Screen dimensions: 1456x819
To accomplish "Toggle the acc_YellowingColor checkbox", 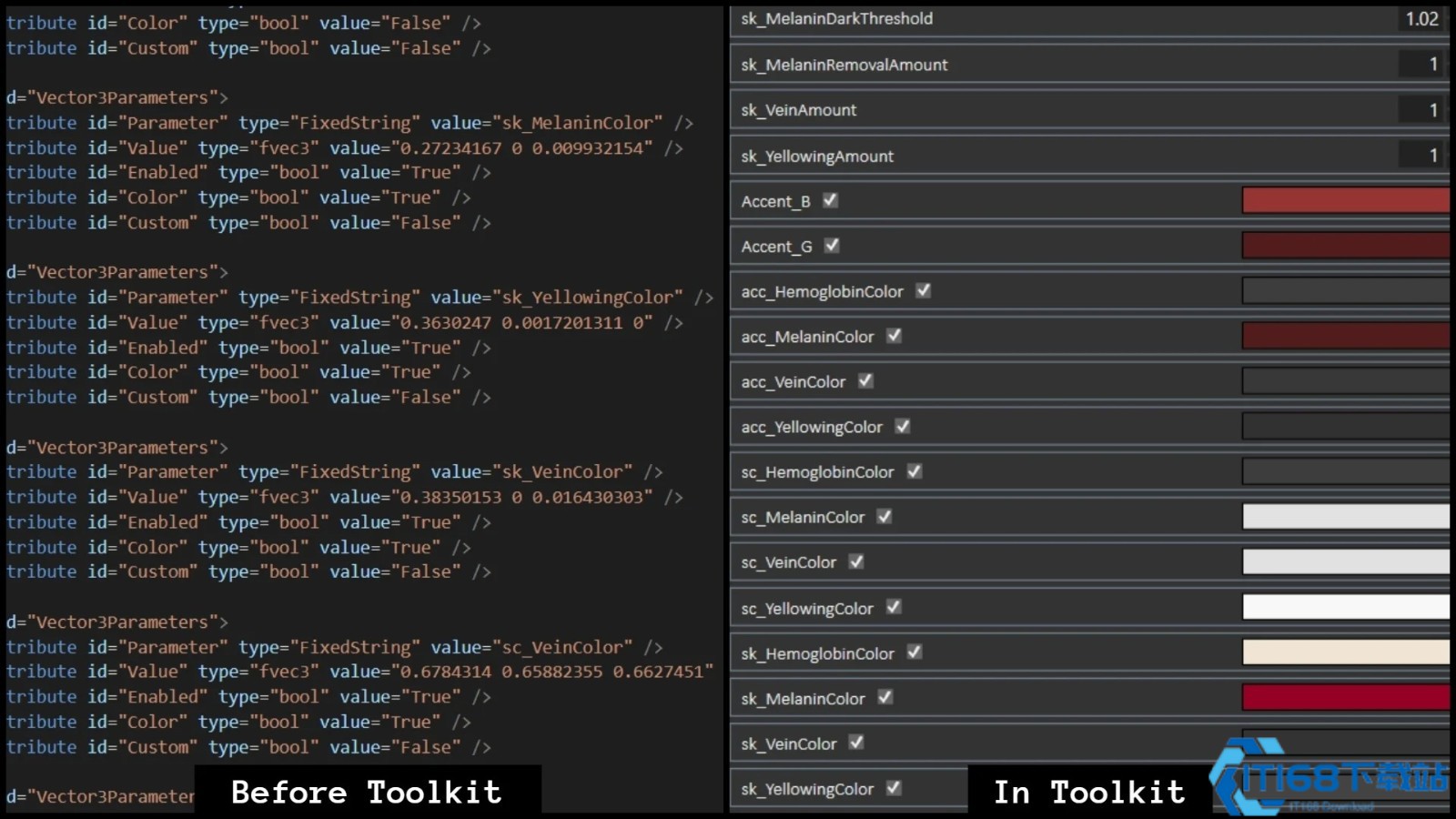I will [903, 426].
